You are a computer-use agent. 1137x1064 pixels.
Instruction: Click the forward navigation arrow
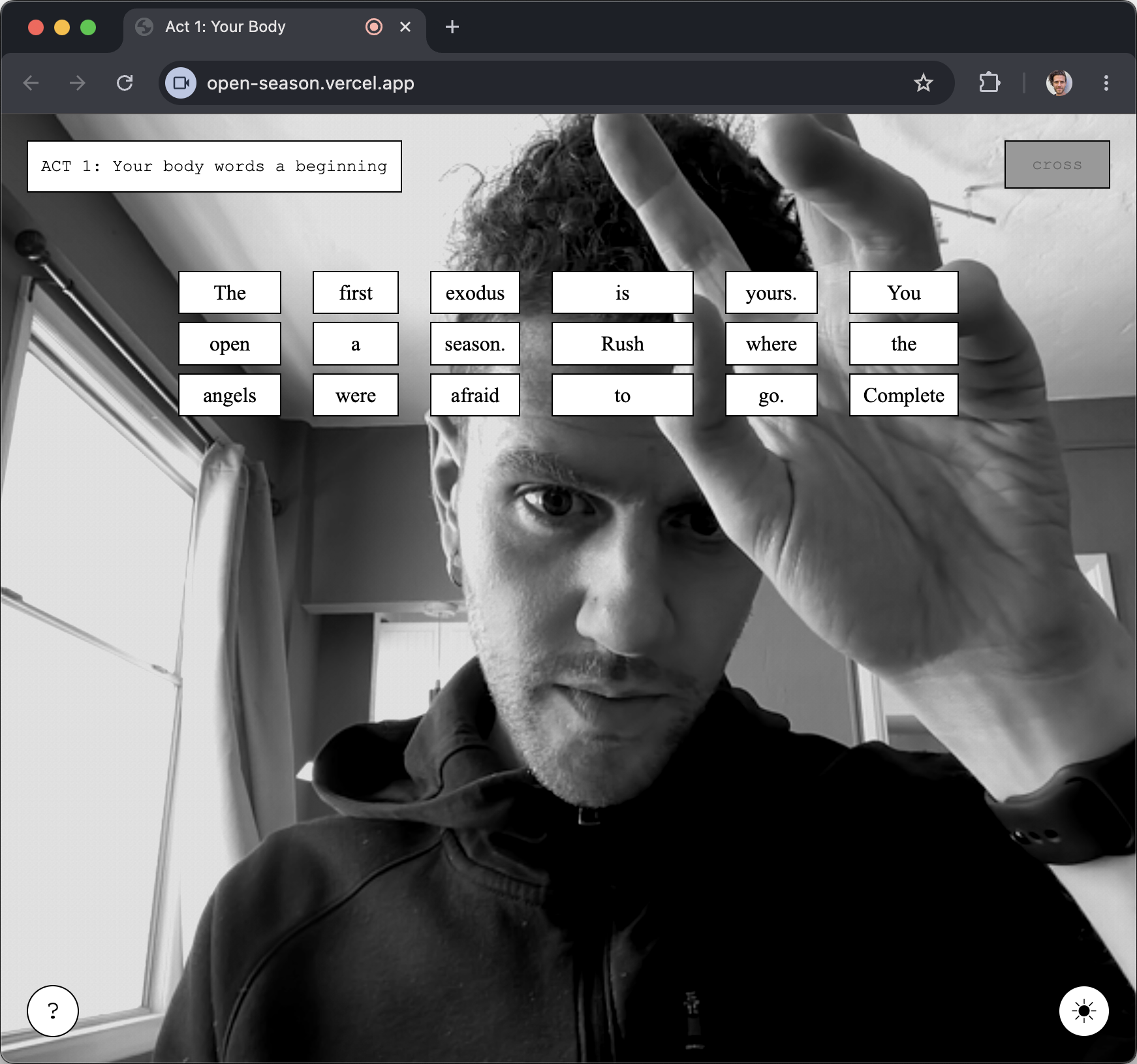tap(78, 83)
